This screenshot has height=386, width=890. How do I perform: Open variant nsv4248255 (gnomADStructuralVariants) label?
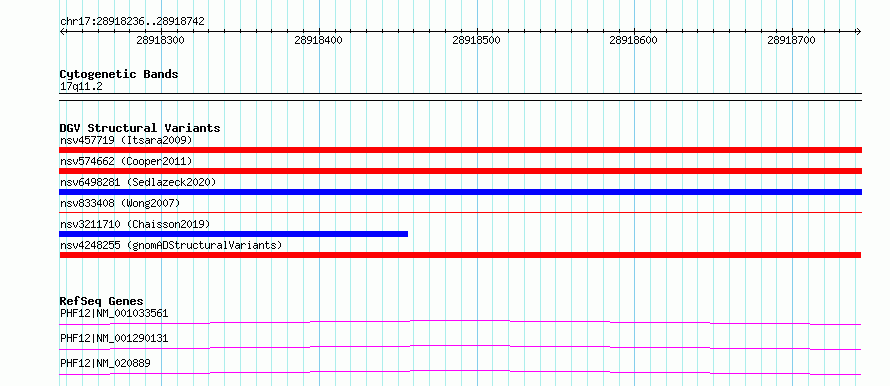coord(171,245)
